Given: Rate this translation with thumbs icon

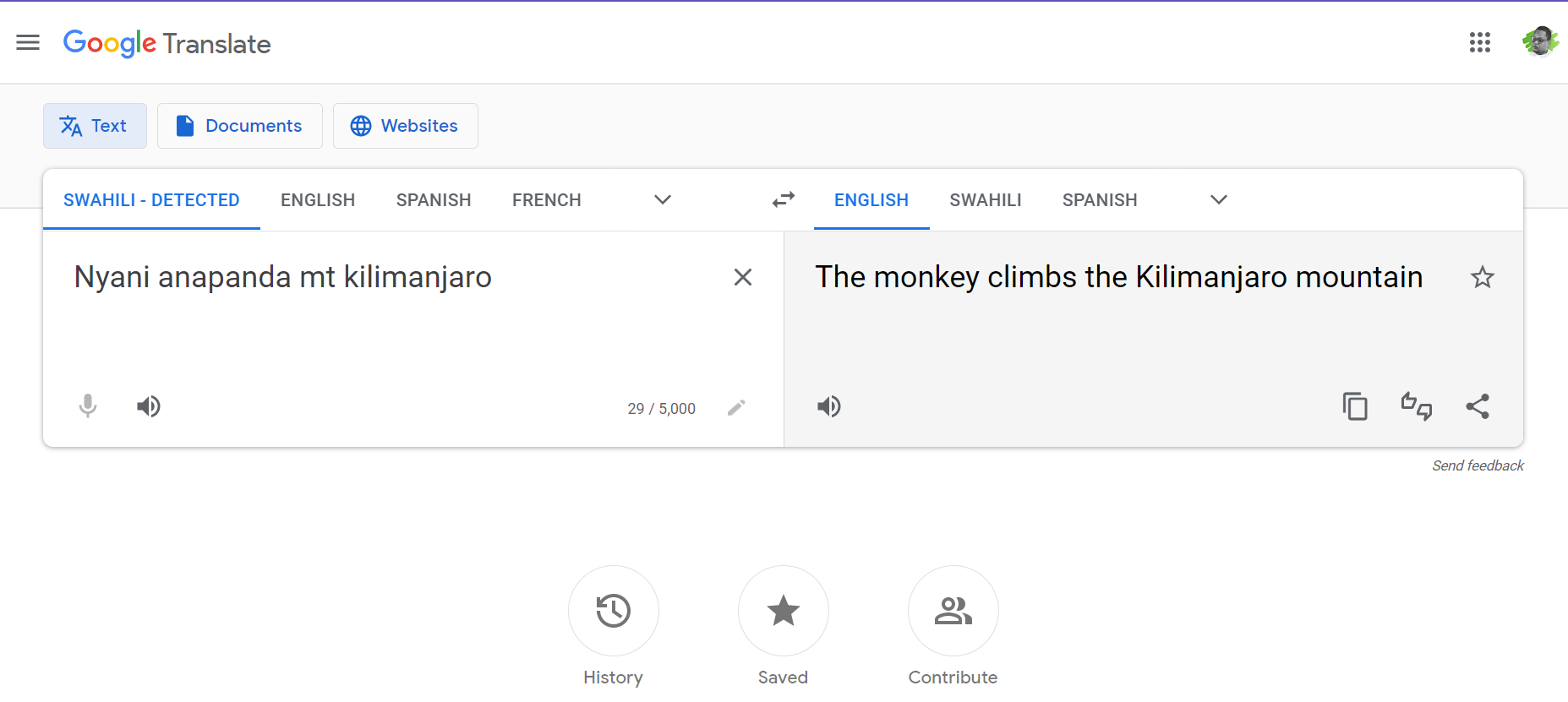Looking at the screenshot, I should [1417, 406].
